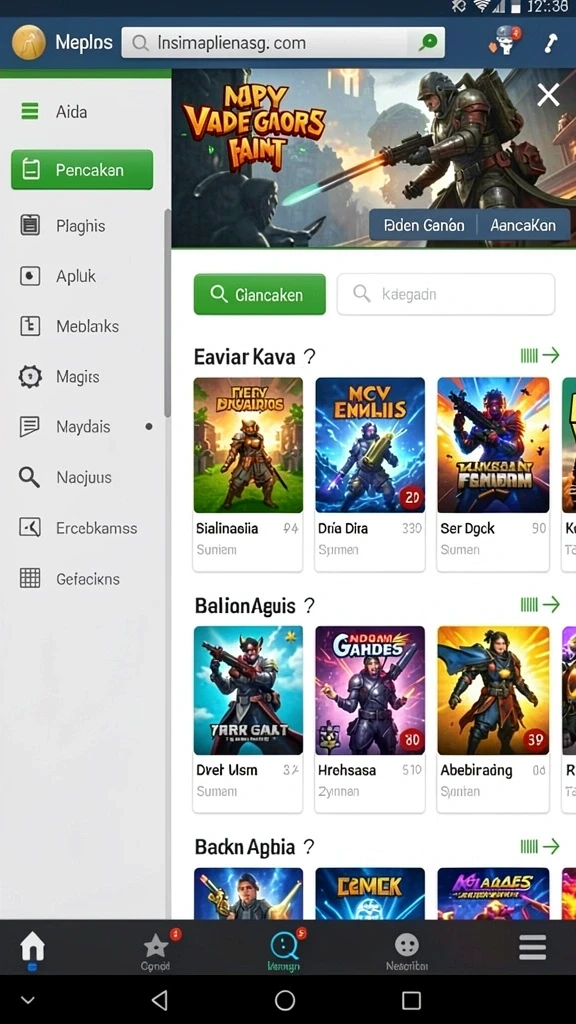Open the robot avatar notifications icon
Image resolution: width=576 pixels, height=1024 pixels.
(504, 42)
